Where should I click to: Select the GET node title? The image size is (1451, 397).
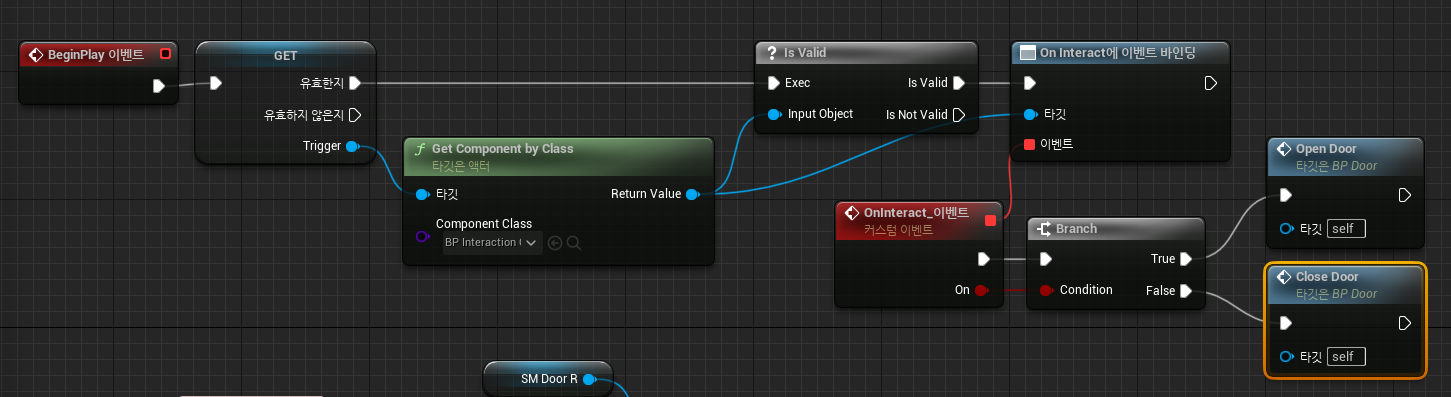click(285, 56)
